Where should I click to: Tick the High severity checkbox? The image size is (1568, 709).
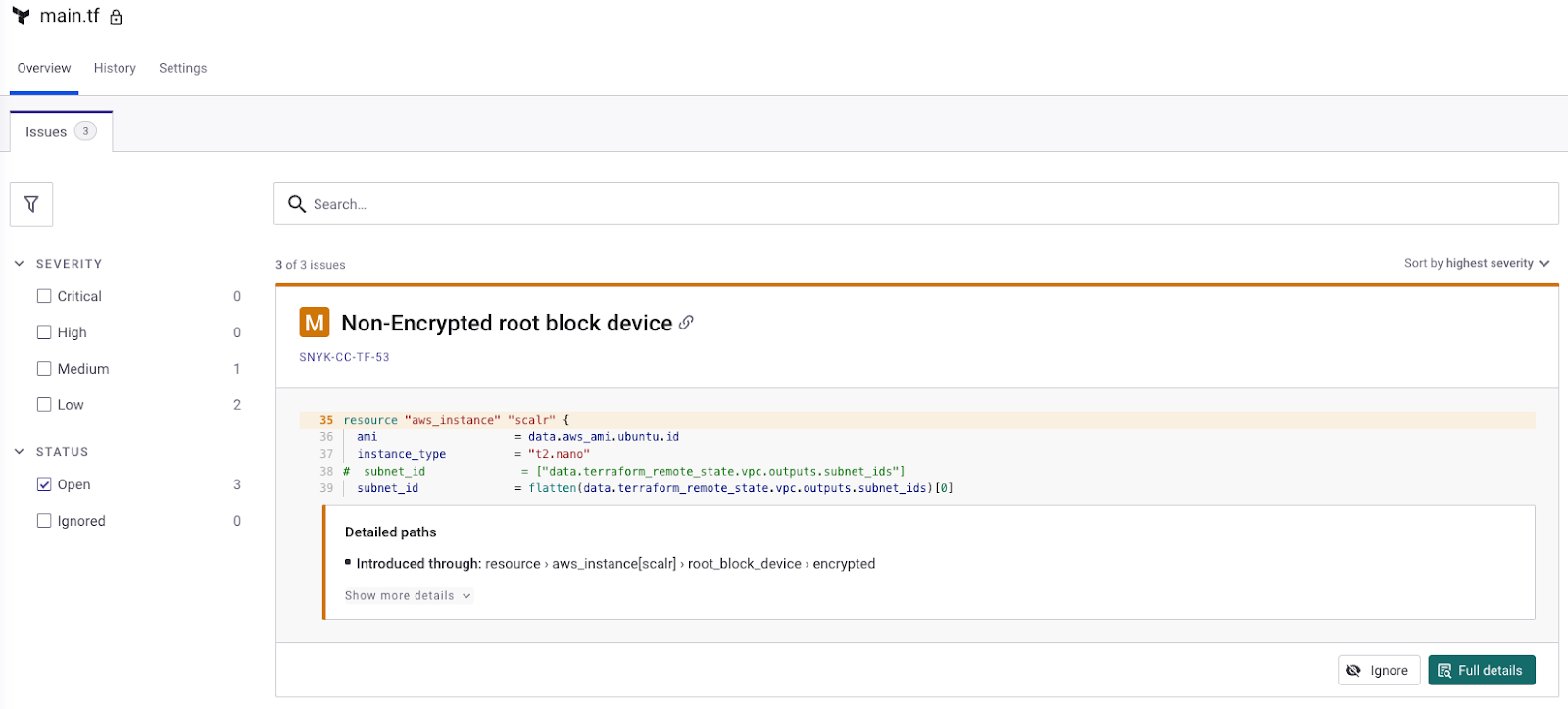44,332
